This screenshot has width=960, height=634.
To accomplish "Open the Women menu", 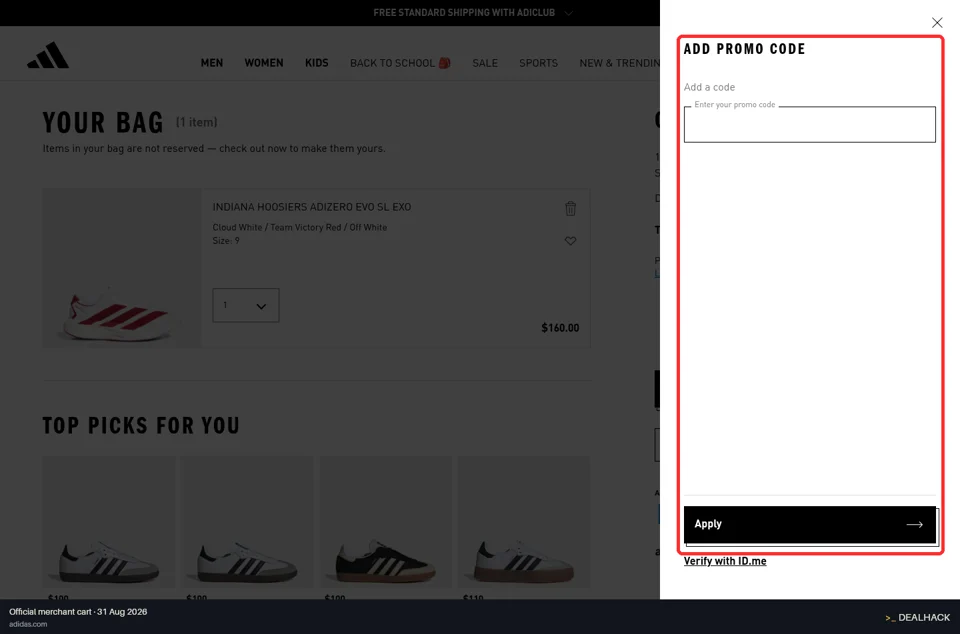I will pyautogui.click(x=264, y=63).
